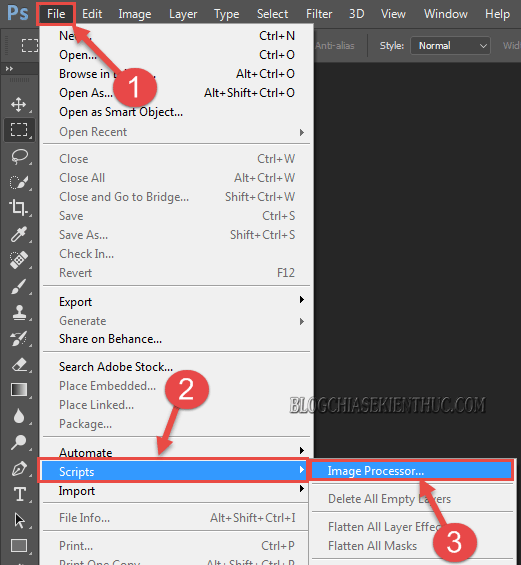Select the Dodge tool
This screenshot has height=565, width=521.
pyautogui.click(x=19, y=442)
